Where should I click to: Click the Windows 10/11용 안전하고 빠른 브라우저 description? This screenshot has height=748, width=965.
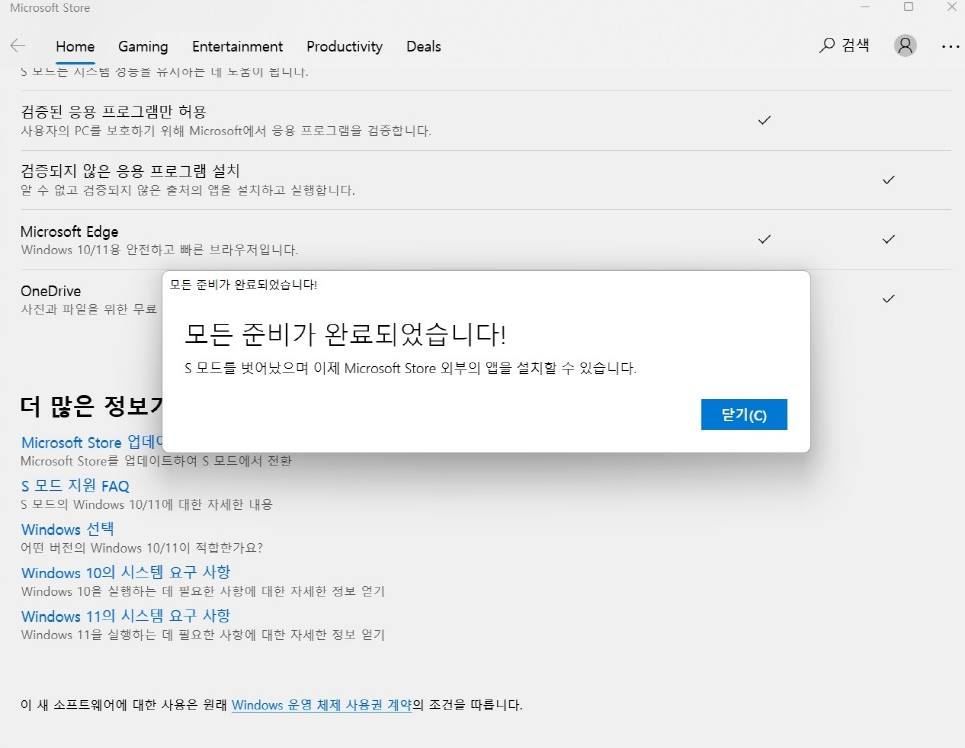click(x=159, y=250)
